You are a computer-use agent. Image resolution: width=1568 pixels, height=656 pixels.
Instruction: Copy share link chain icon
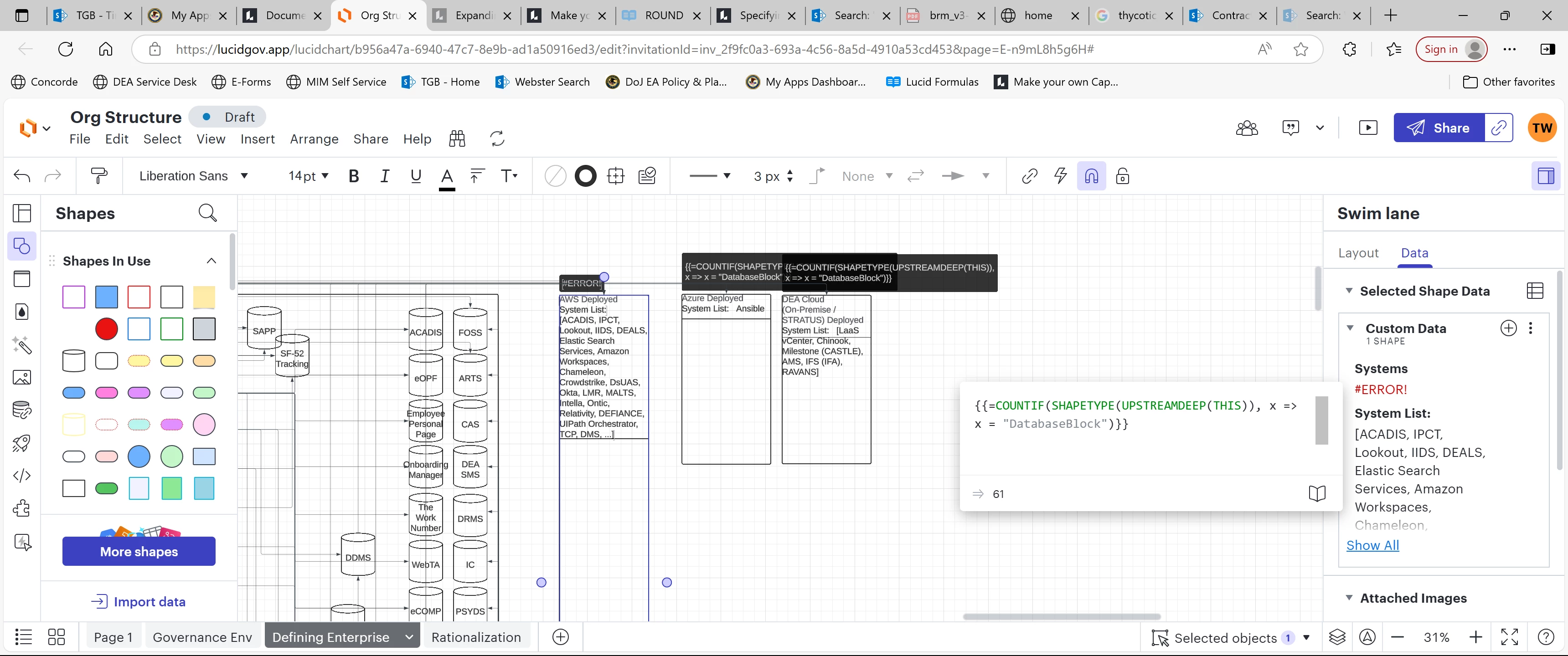(1499, 128)
